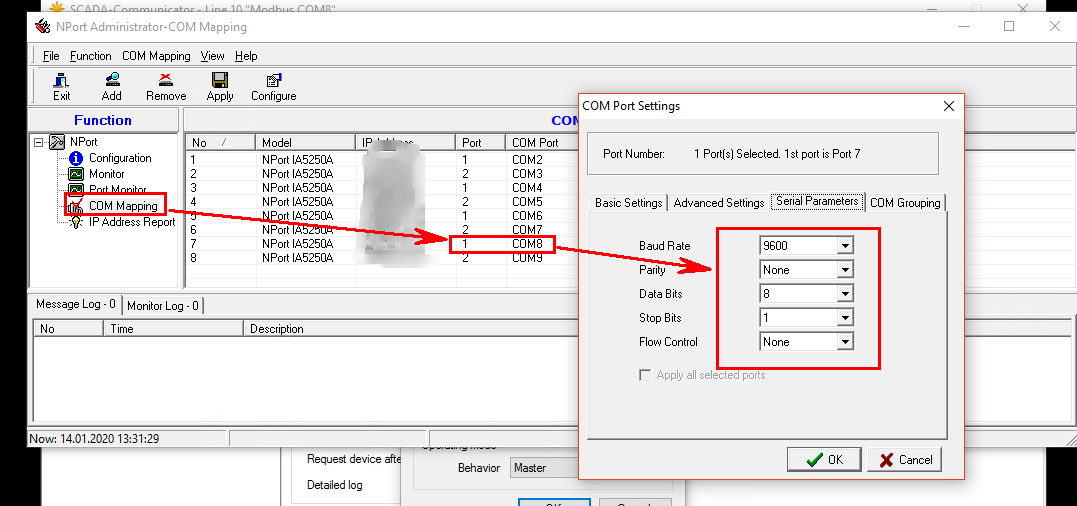
Task: Maximize the NPort Administrator window
Action: [x=1008, y=26]
